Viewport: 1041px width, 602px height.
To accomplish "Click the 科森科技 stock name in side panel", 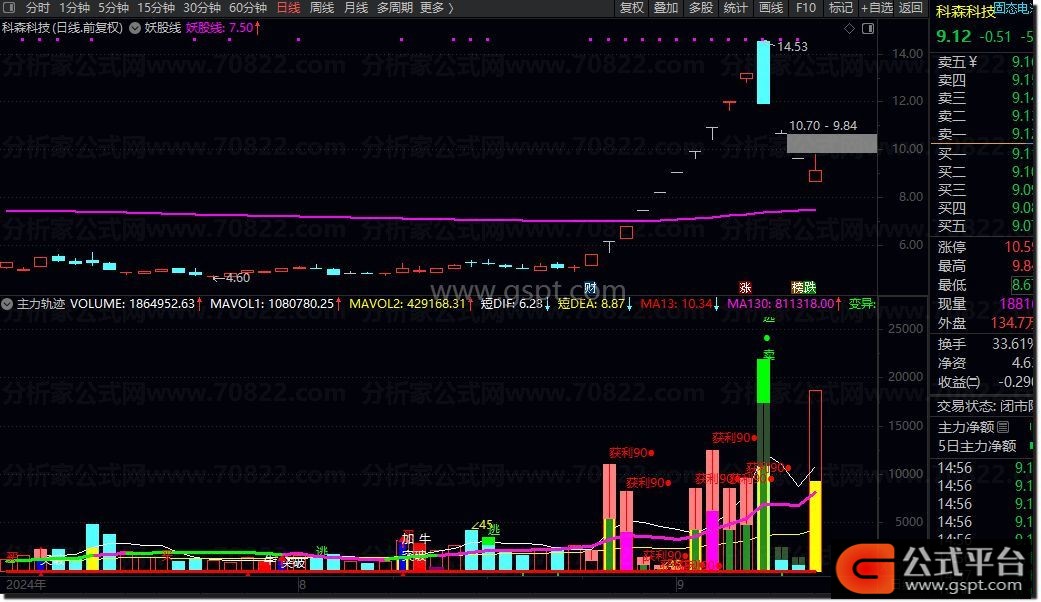I will 965,11.
